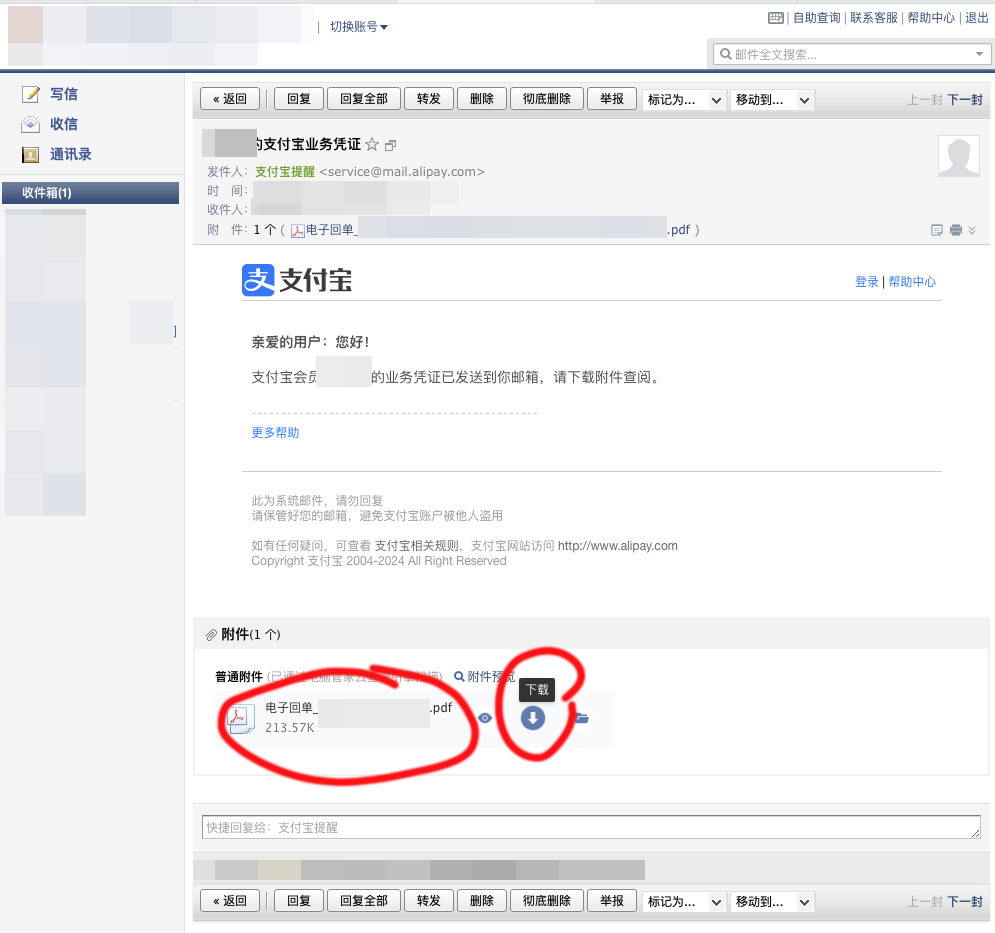Click the note icon beside print

coord(937,230)
